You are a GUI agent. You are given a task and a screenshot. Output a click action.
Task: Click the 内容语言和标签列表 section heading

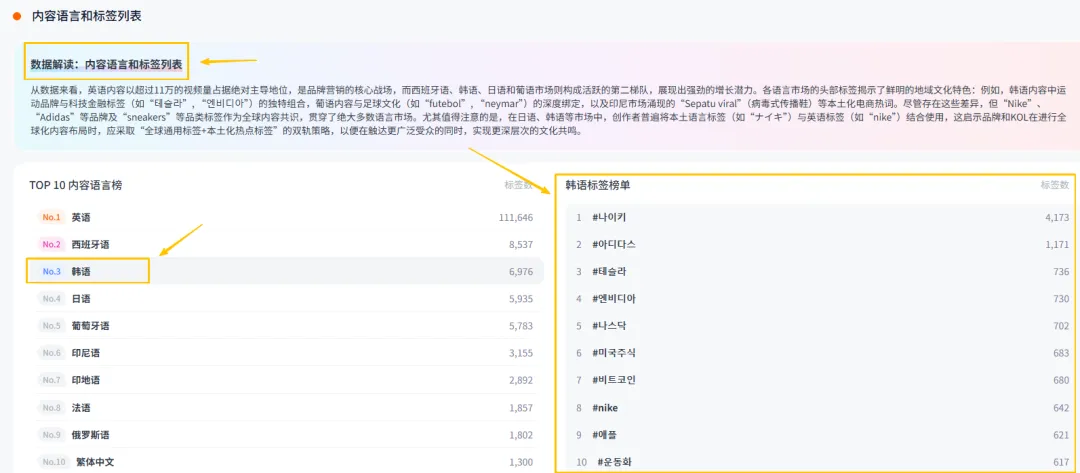[87, 16]
